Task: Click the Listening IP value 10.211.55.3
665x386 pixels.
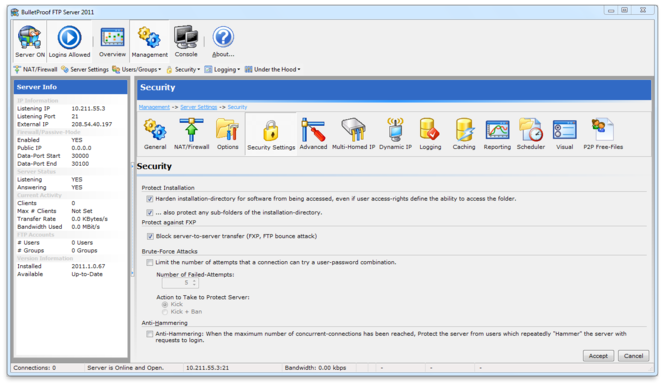Action: [x=88, y=109]
